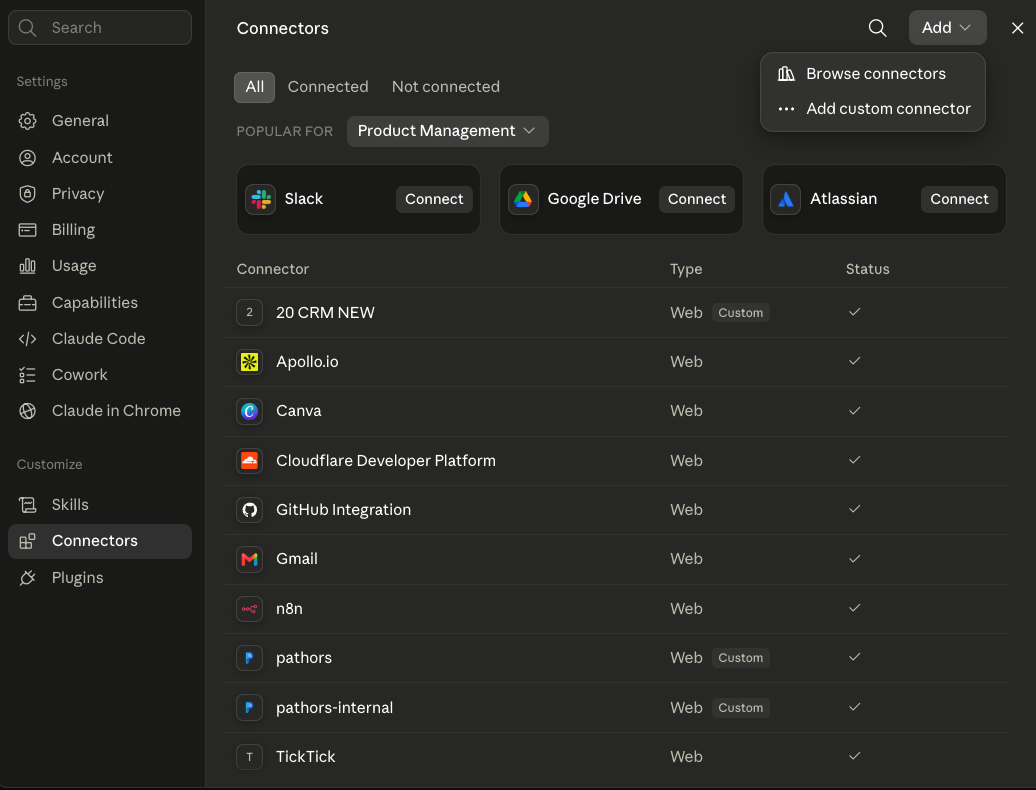Open the Privacy settings page

coord(100,194)
